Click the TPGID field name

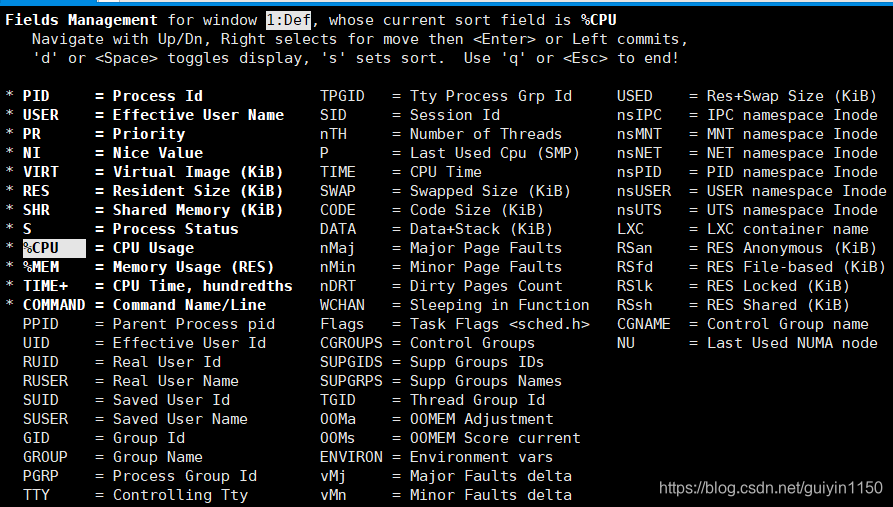coord(342,96)
